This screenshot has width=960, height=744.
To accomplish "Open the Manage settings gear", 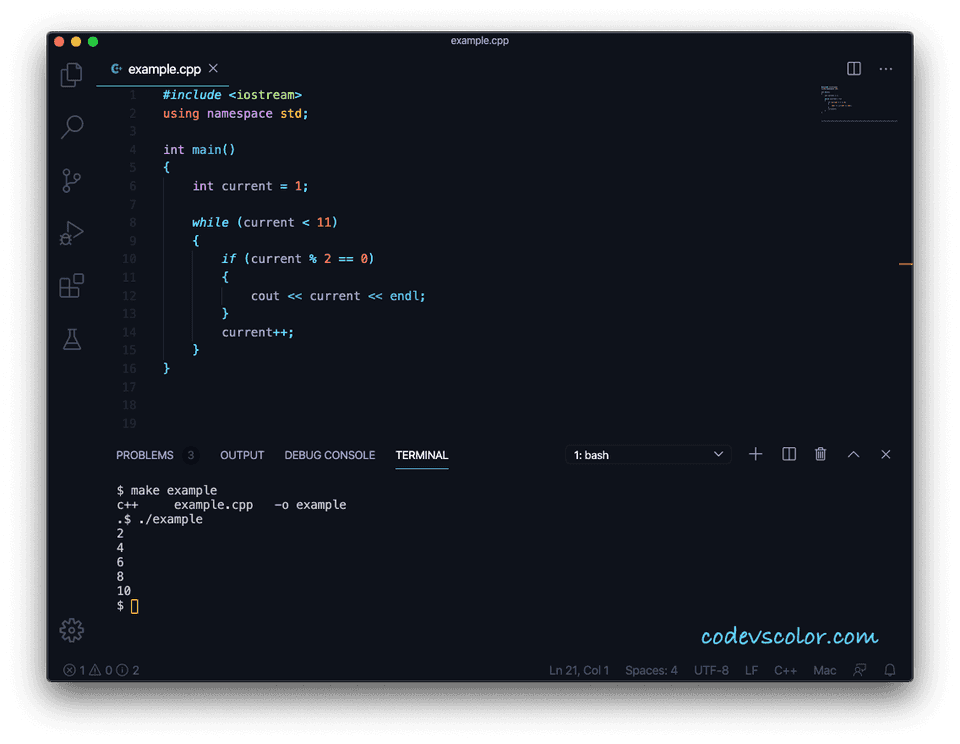I will pyautogui.click(x=71, y=630).
